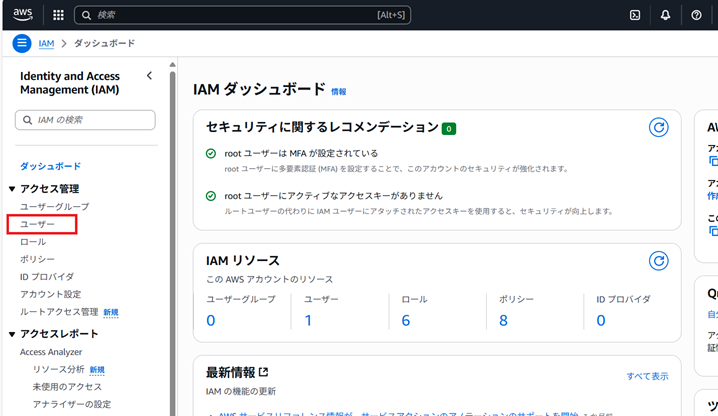Click the IAM breadcrumb link
The image size is (718, 416).
[46, 44]
